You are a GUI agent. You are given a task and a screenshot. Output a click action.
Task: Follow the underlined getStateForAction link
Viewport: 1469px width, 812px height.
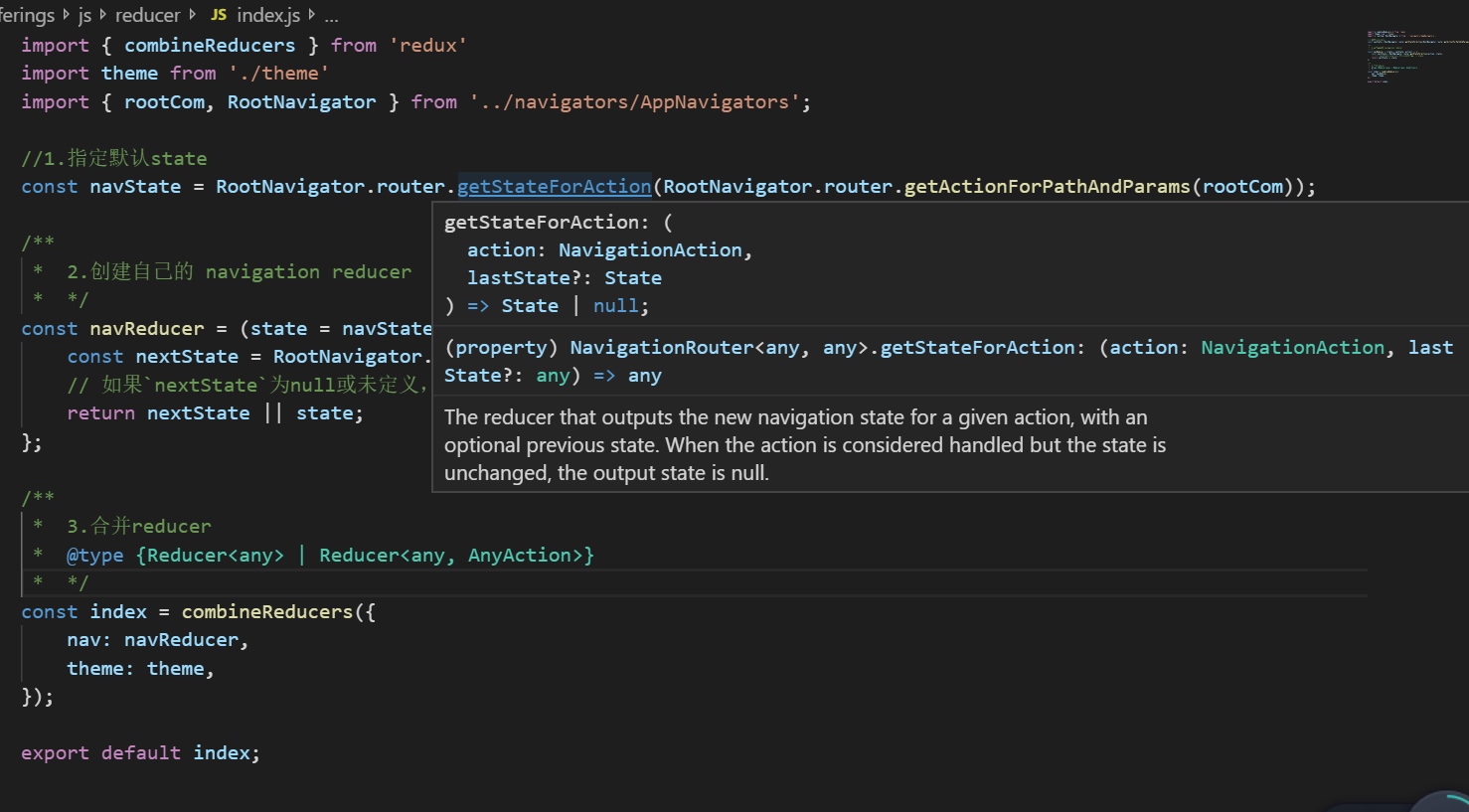point(554,187)
